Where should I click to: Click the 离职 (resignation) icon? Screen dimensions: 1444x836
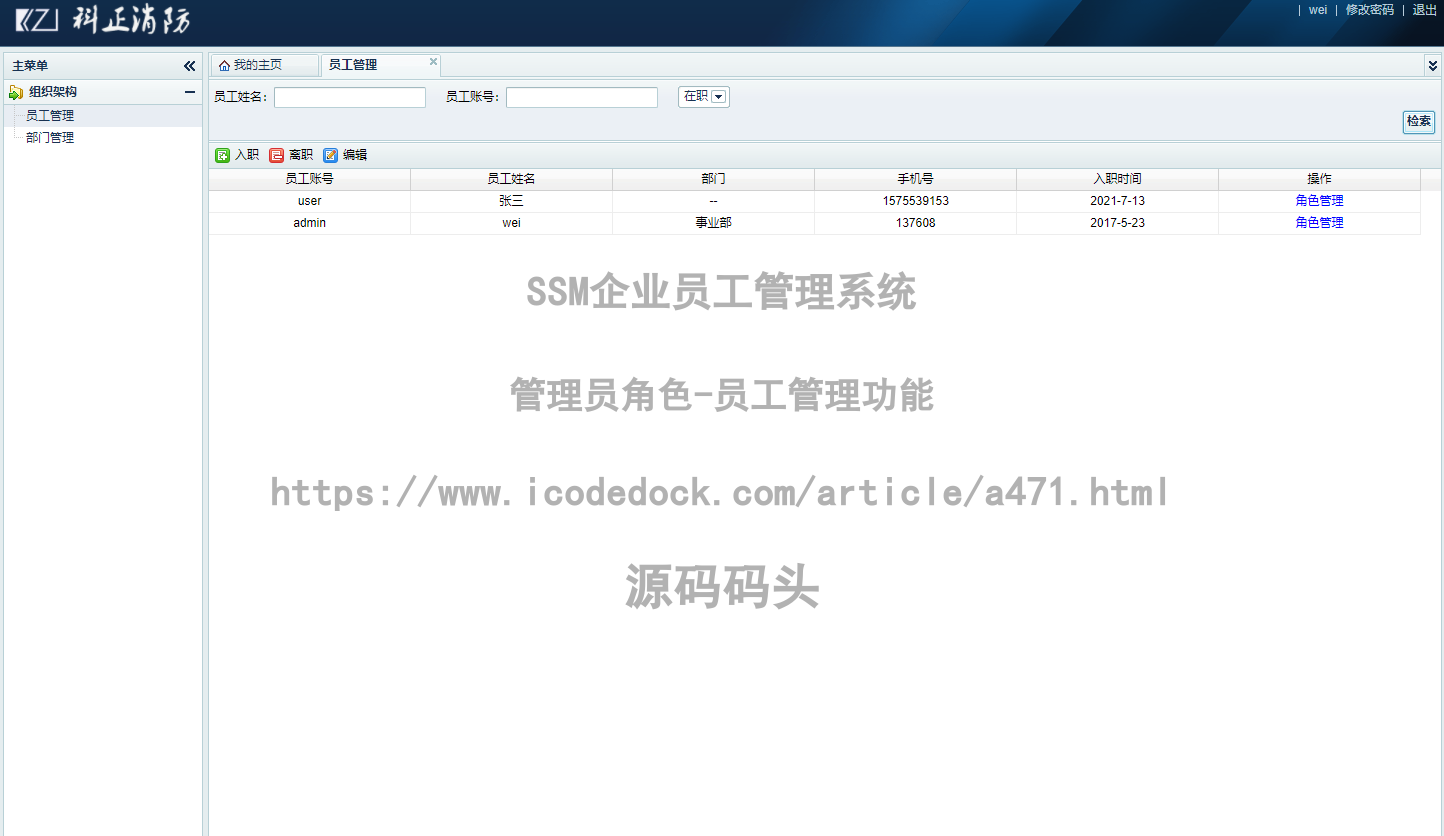pyautogui.click(x=277, y=154)
